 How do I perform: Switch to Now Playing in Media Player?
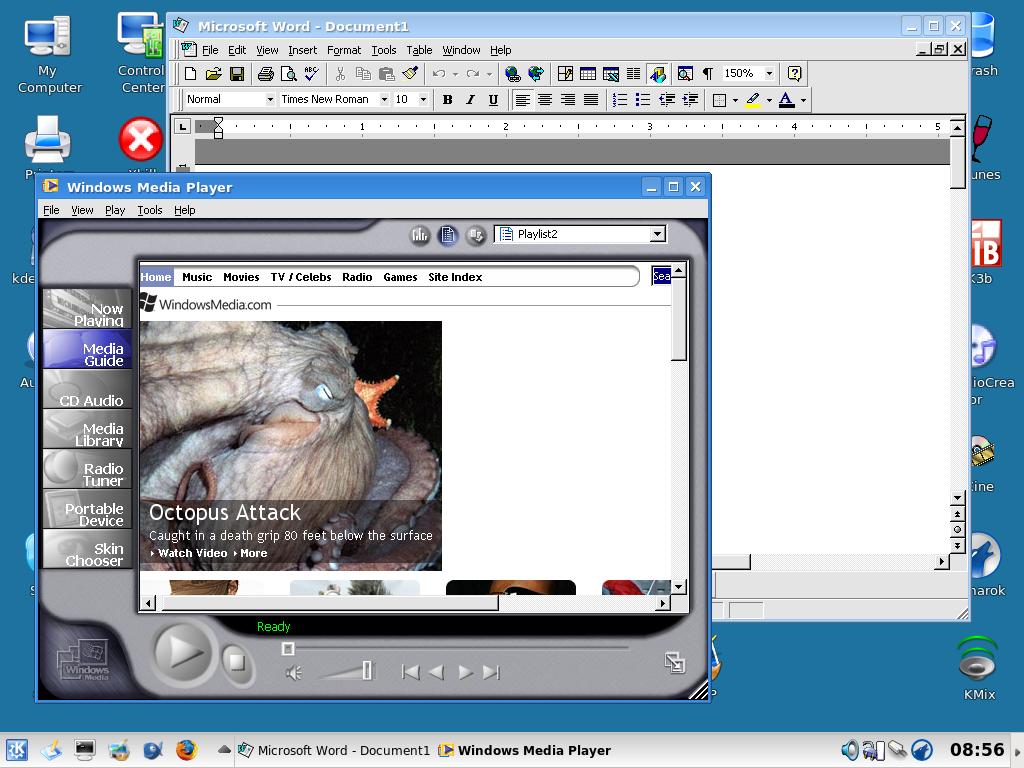tap(87, 309)
